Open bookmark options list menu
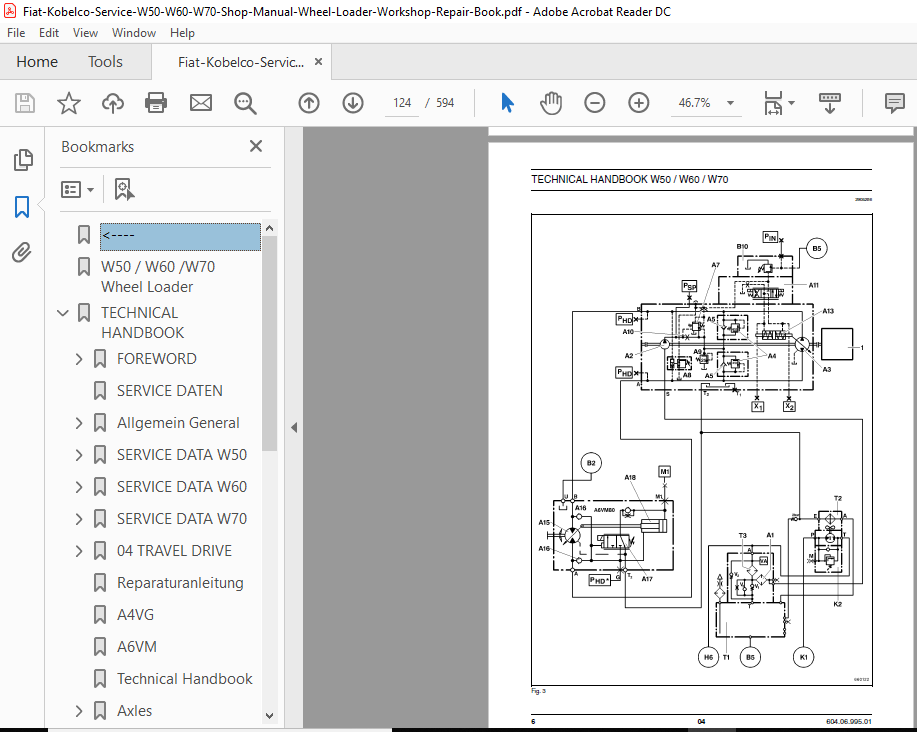 pos(77,189)
